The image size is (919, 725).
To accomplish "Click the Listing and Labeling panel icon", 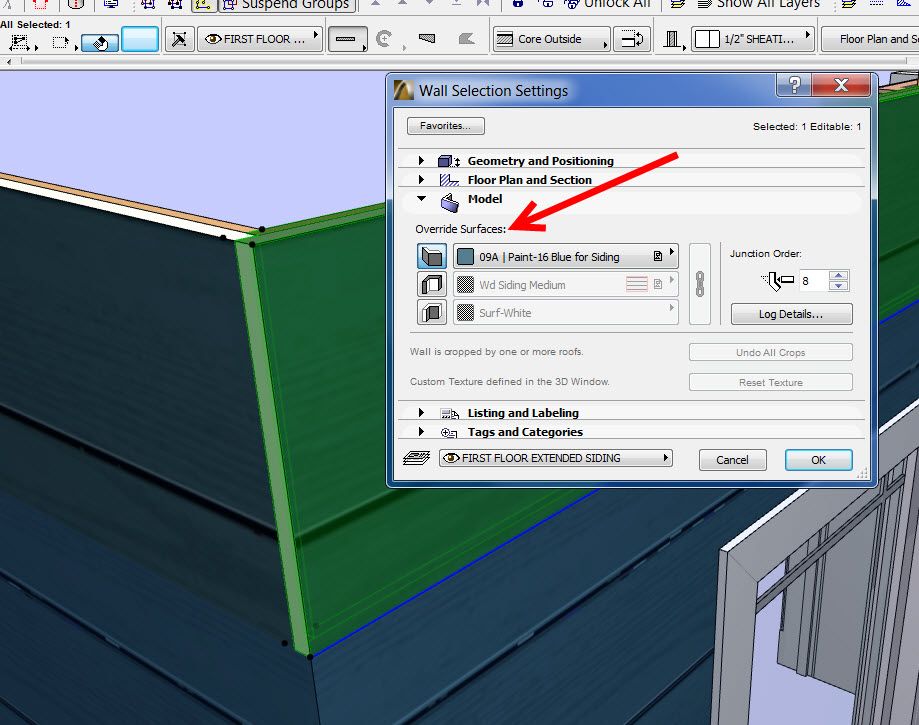I will 450,414.
